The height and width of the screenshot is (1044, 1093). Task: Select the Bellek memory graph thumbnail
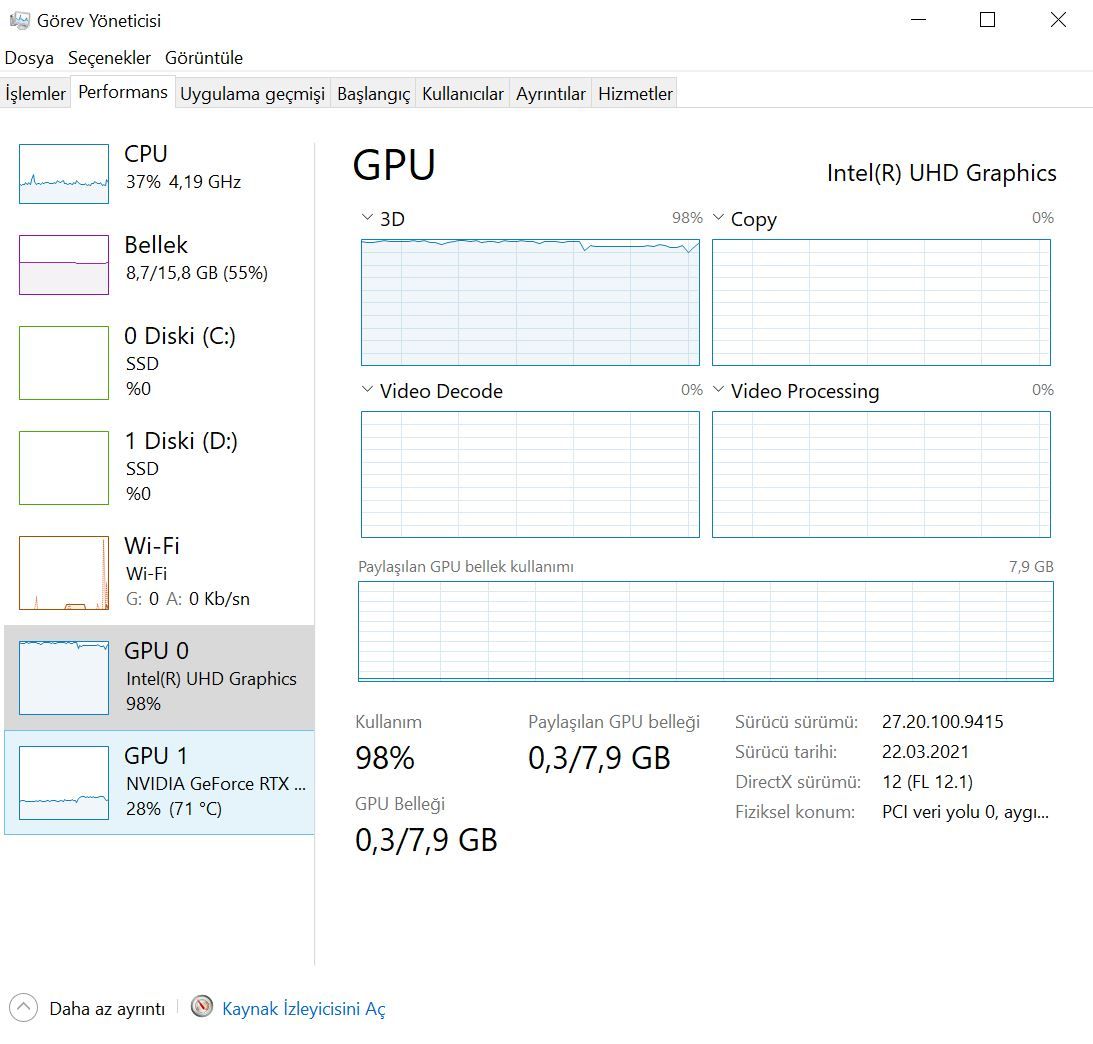click(64, 265)
